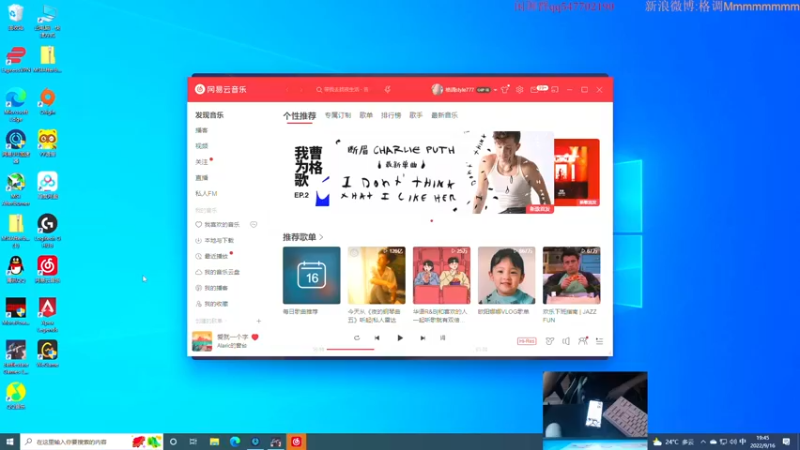Viewport: 800px width, 450px height.
Task: Open settings via the gear icon
Action: point(519,90)
